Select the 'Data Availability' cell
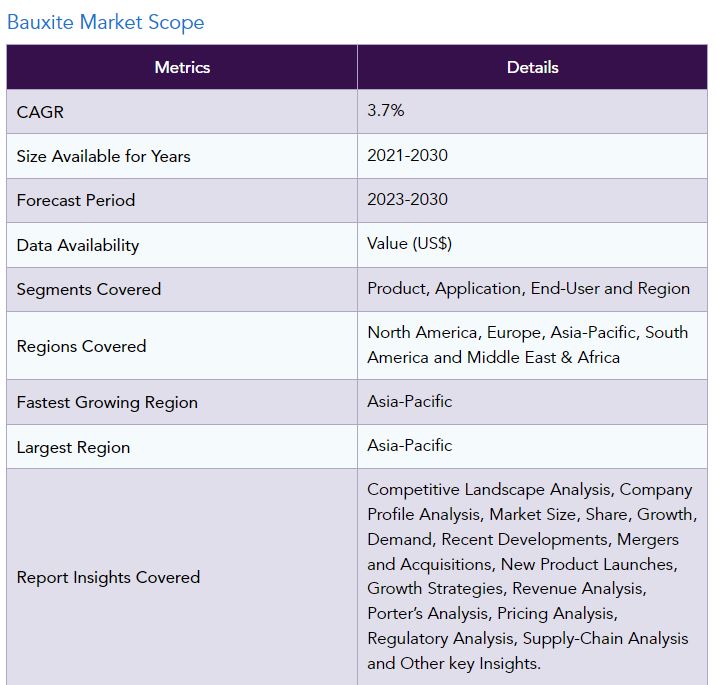 (x=182, y=245)
